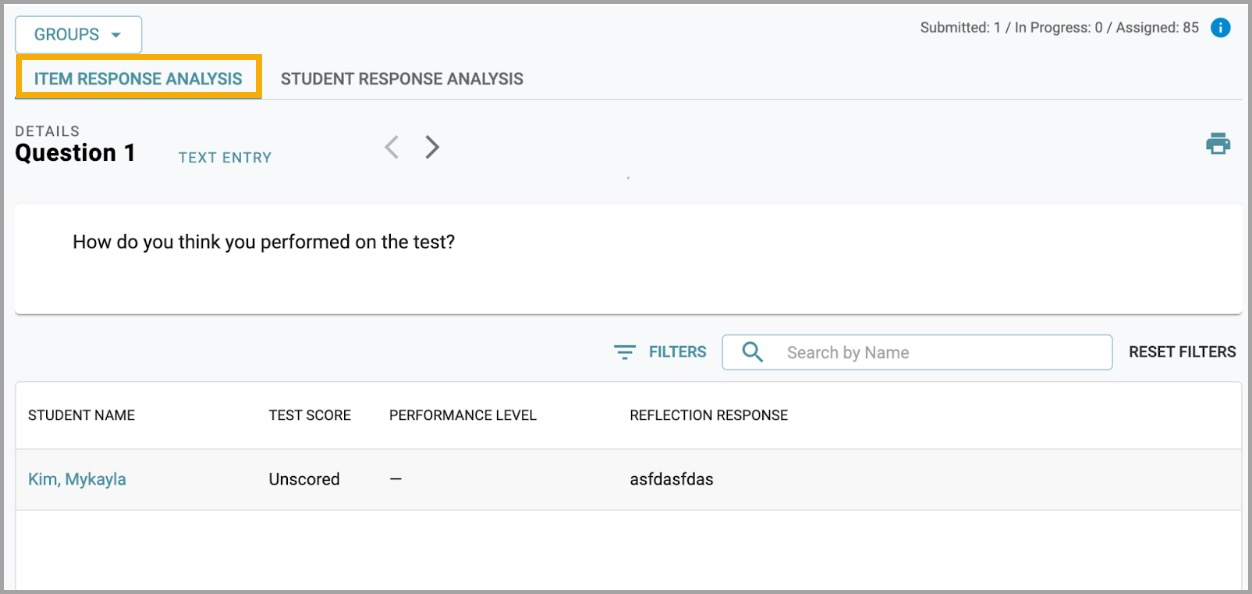Click the printer icon
The image size is (1252, 594).
point(1218,144)
